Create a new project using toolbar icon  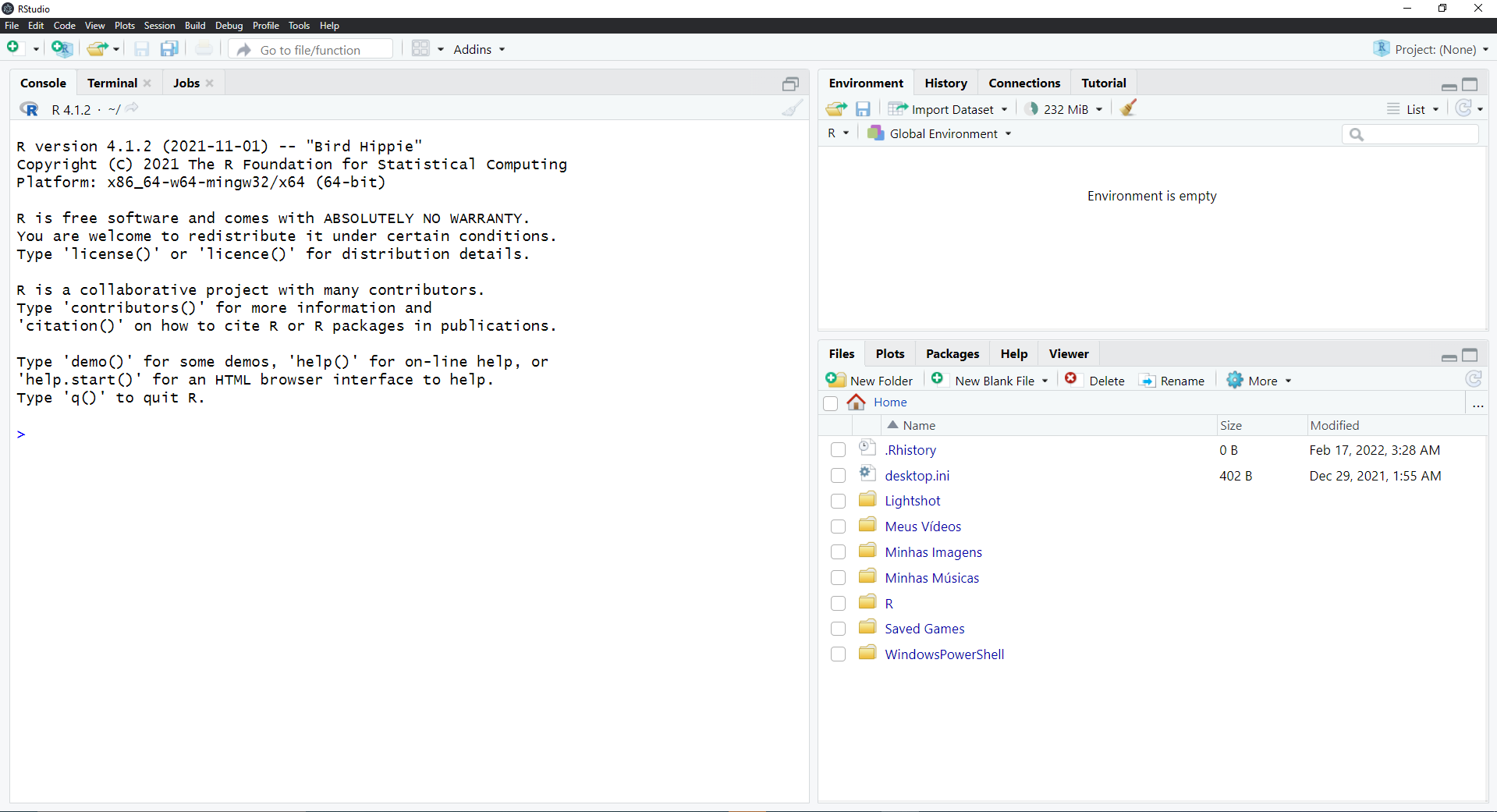click(x=62, y=48)
